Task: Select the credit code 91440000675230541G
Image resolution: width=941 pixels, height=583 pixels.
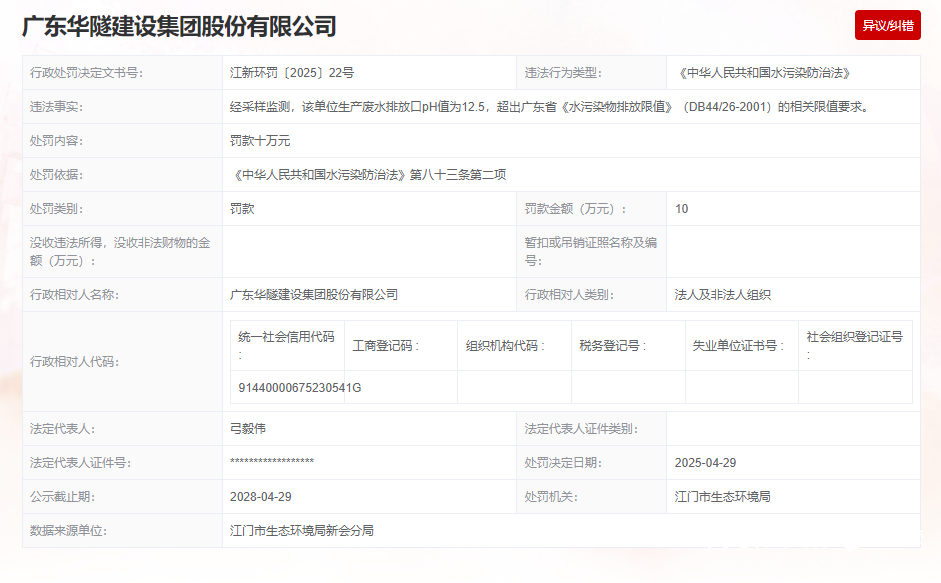Action: [299, 388]
